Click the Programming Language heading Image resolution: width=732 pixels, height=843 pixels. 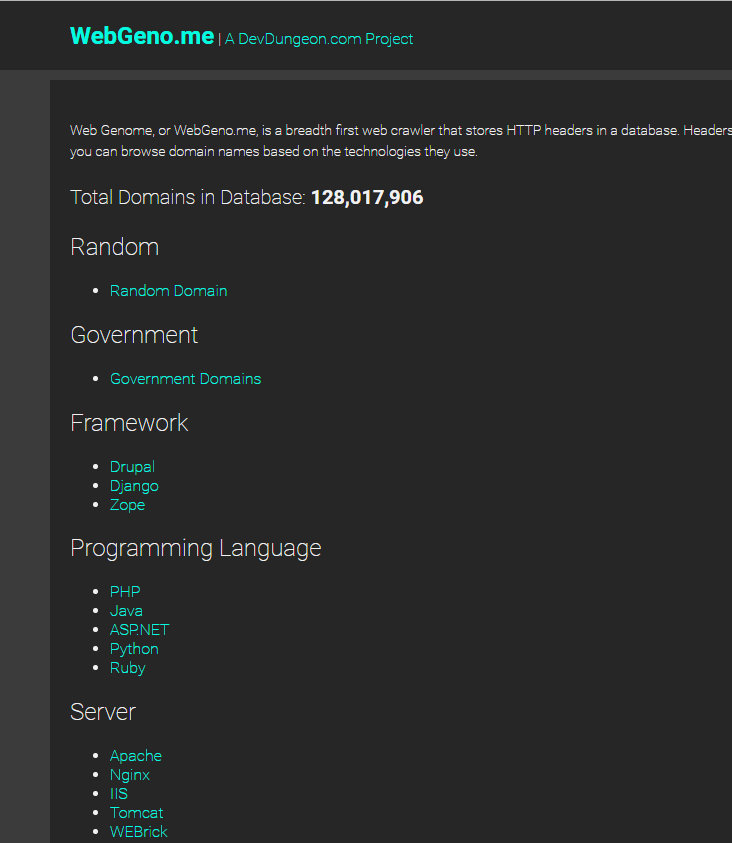click(x=196, y=548)
